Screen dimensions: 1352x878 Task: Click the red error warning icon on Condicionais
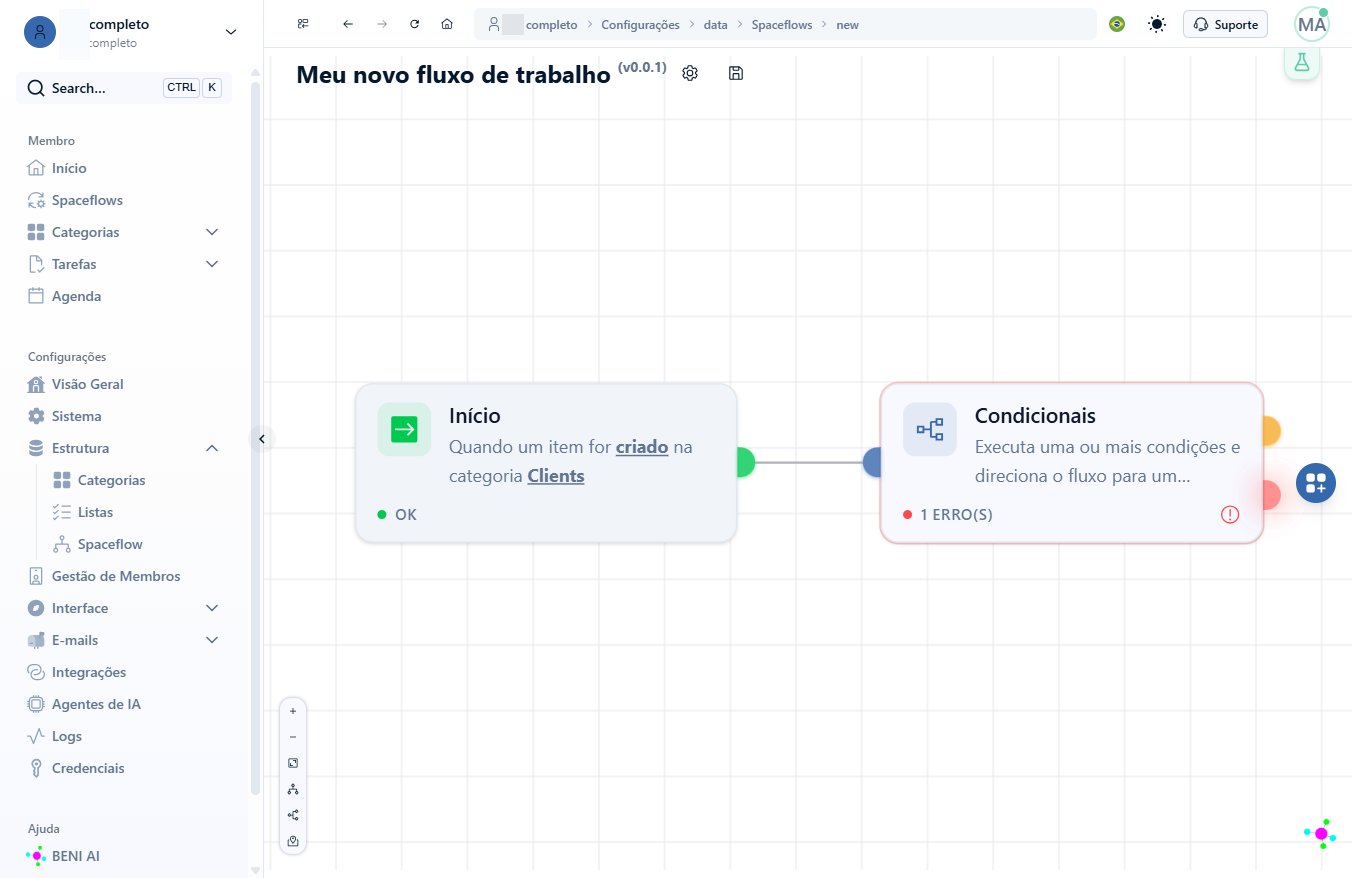[x=1230, y=514]
